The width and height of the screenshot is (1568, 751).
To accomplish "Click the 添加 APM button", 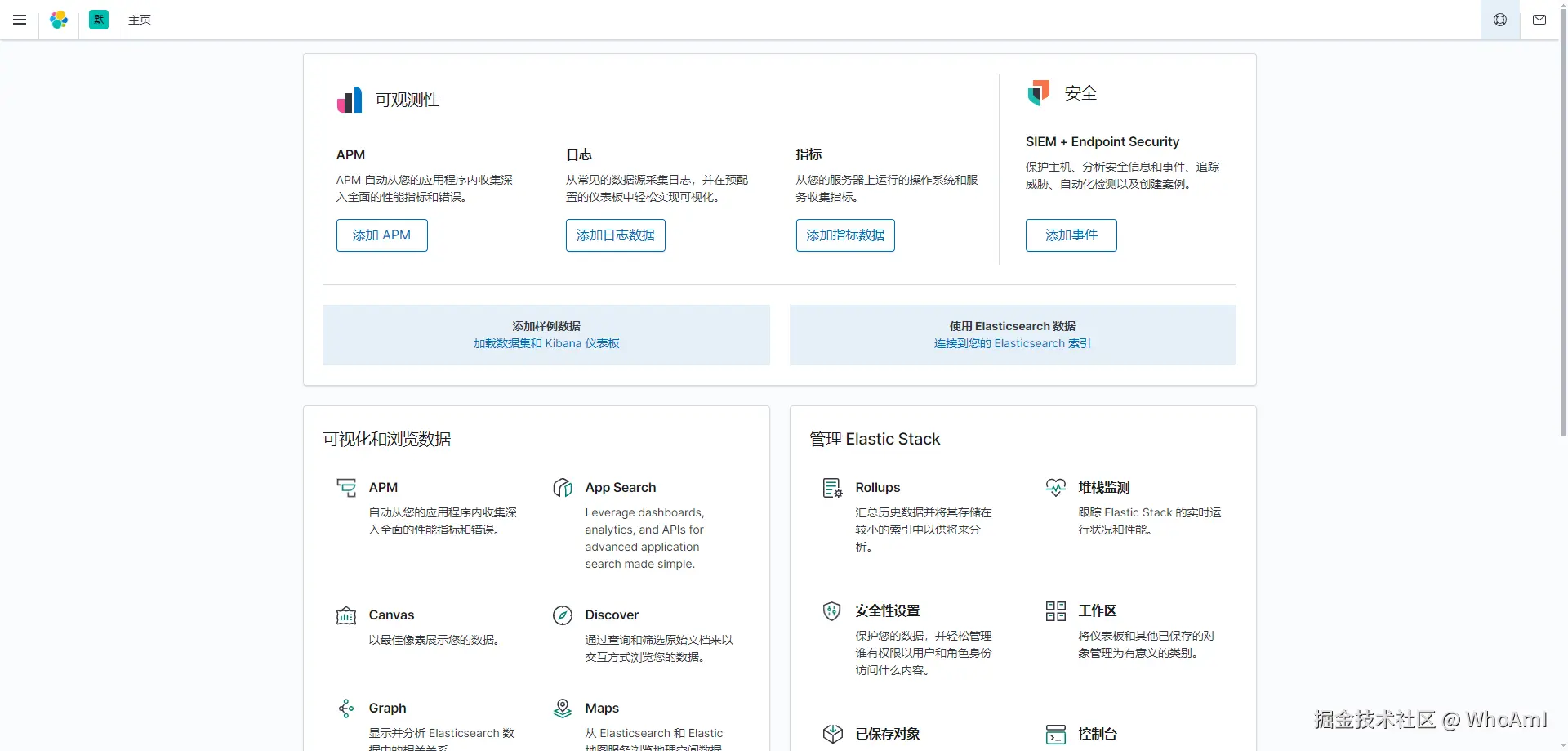I will [x=382, y=235].
